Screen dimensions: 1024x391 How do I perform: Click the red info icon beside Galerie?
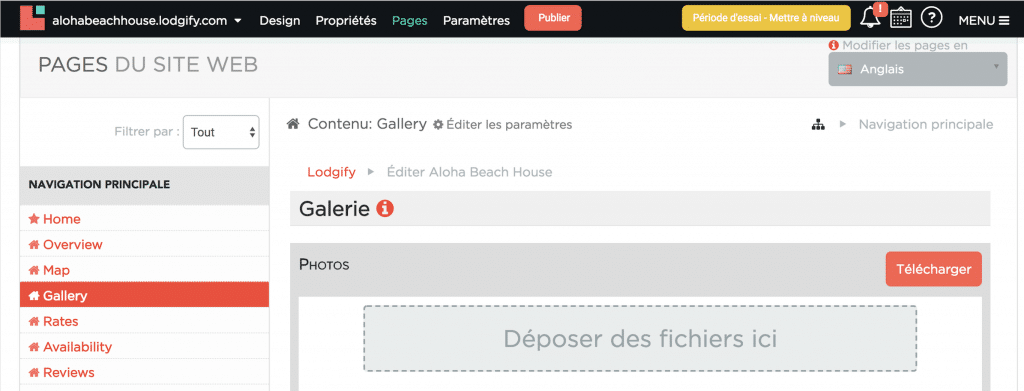click(x=385, y=209)
